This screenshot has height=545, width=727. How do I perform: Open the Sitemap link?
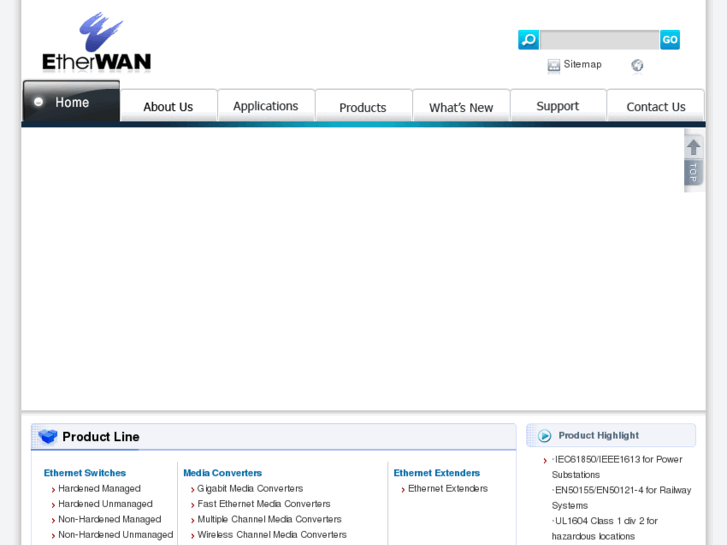[582, 64]
